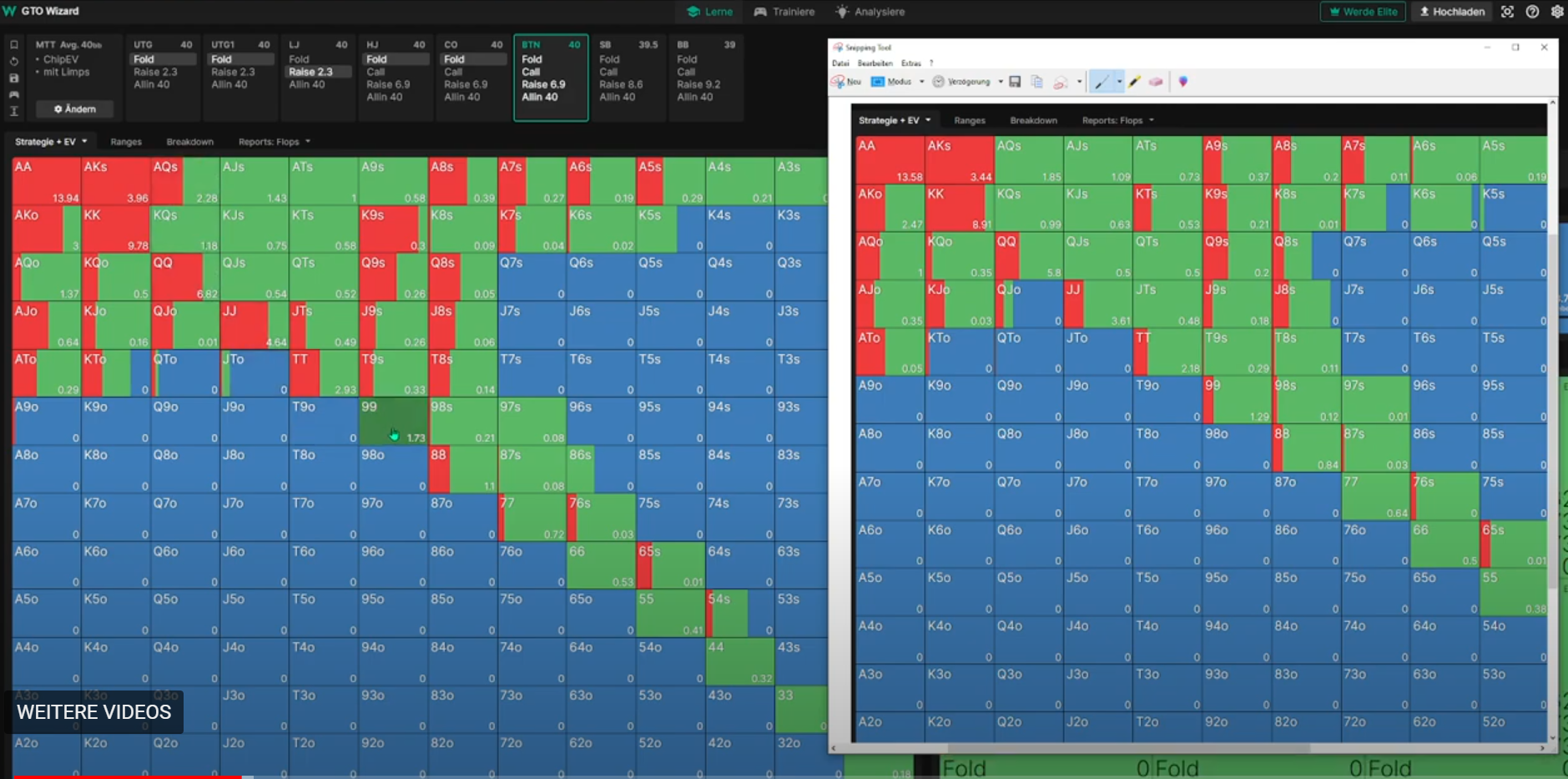Copy snip with the copy icon
Viewport: 1568px width, 779px height.
[x=1037, y=82]
